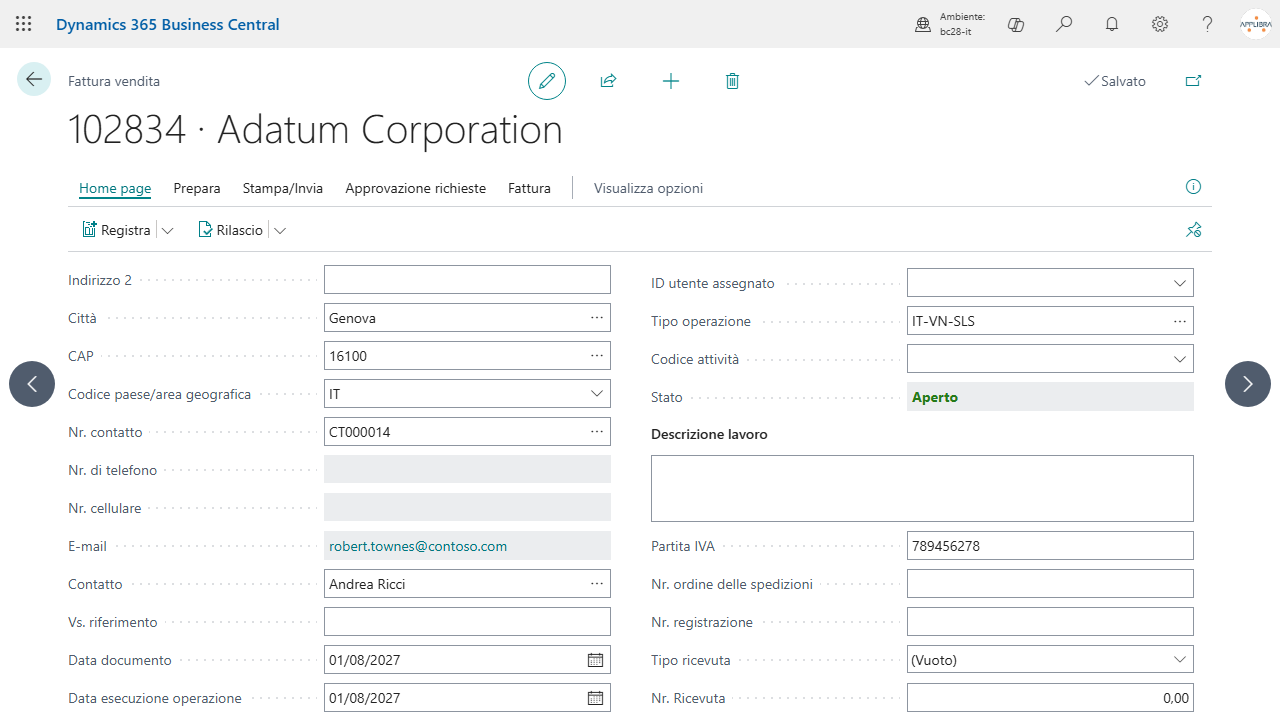
Task: Open the search magnifier icon
Action: pyautogui.click(x=1064, y=24)
